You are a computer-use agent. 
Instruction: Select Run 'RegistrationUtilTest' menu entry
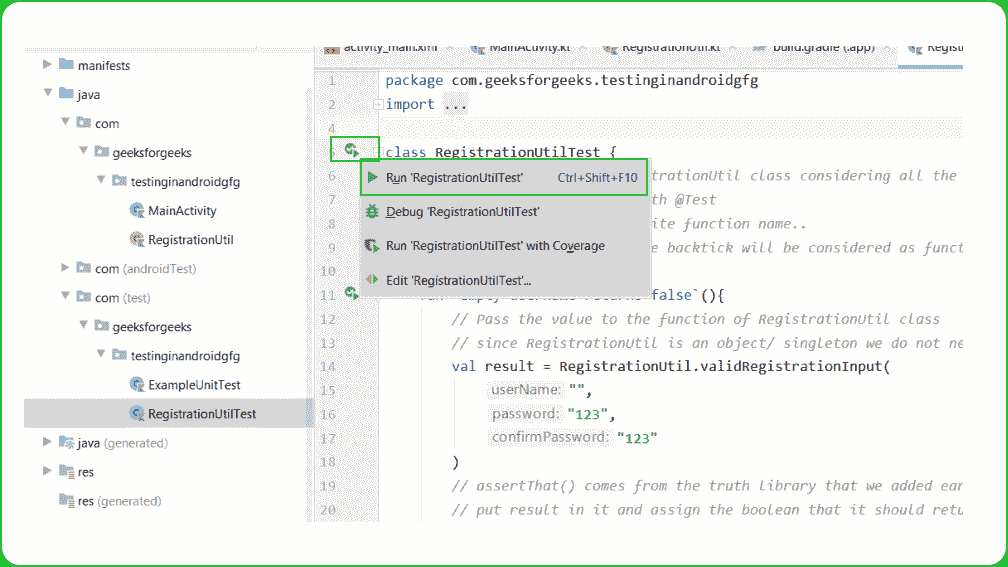[x=455, y=178]
